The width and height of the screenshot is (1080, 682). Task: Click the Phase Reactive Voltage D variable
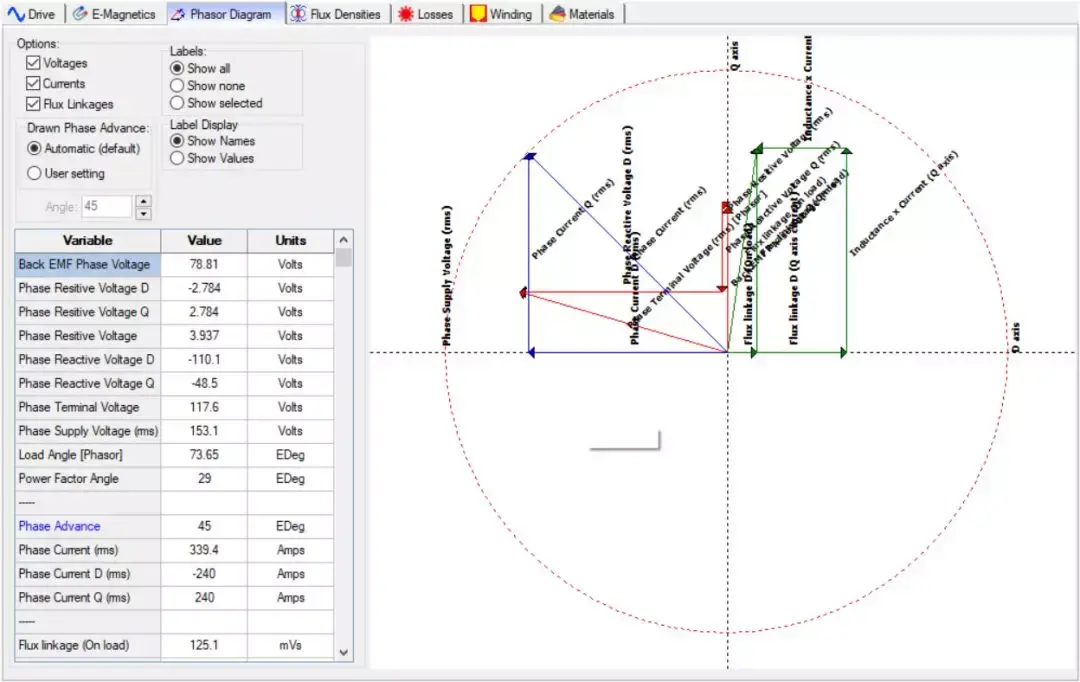coord(86,360)
